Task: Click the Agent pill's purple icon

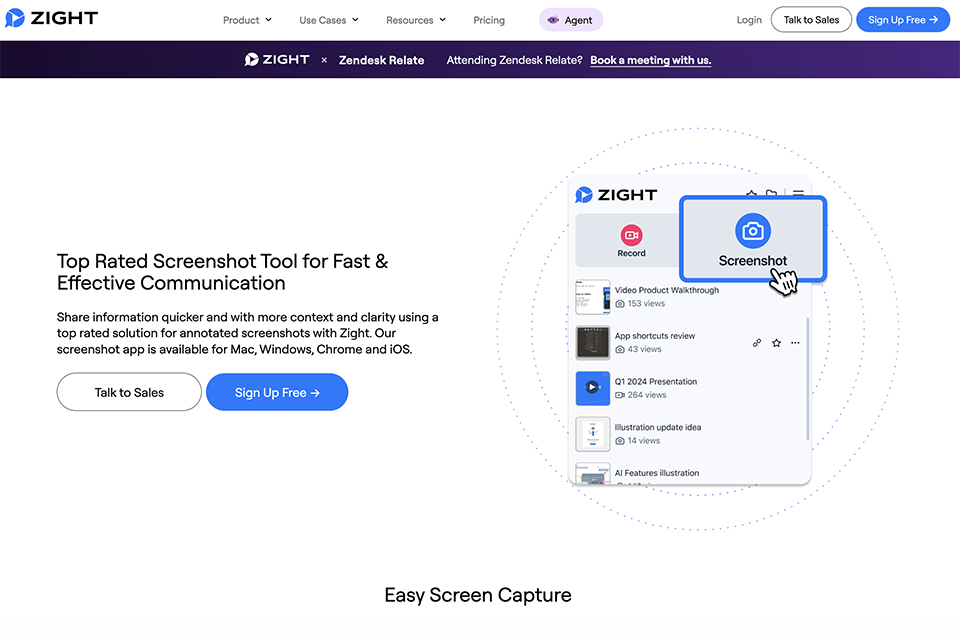Action: 553,20
